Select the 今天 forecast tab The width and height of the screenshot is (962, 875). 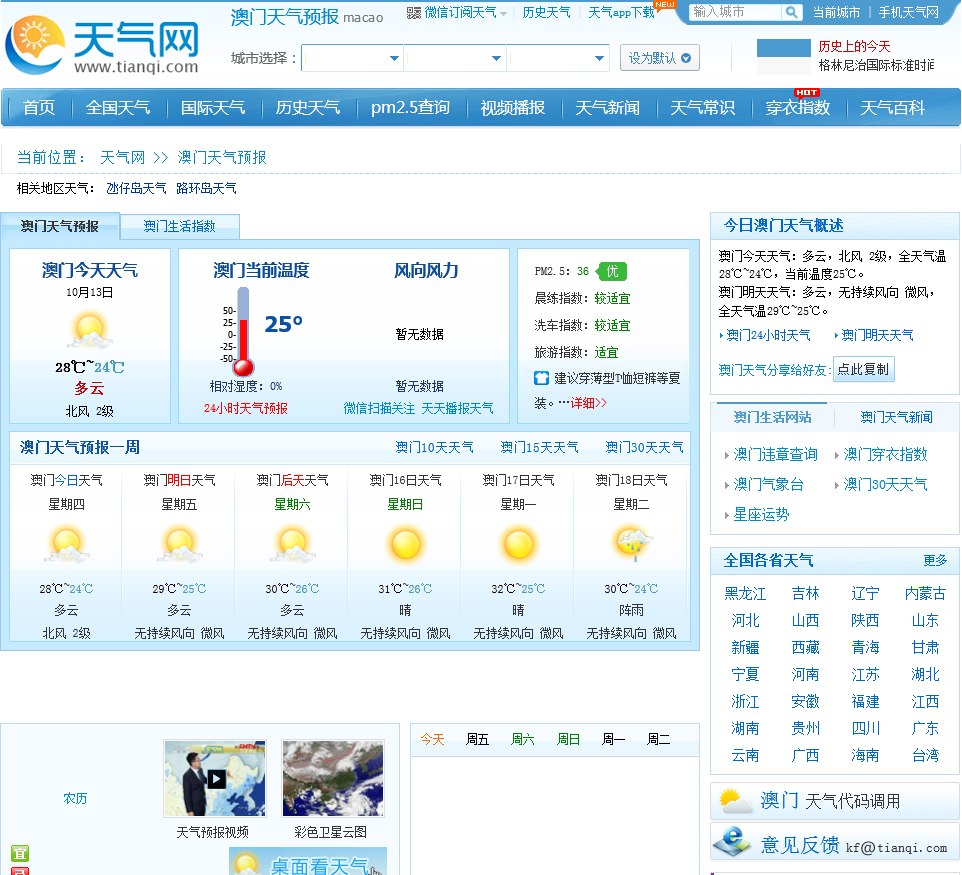click(x=432, y=739)
